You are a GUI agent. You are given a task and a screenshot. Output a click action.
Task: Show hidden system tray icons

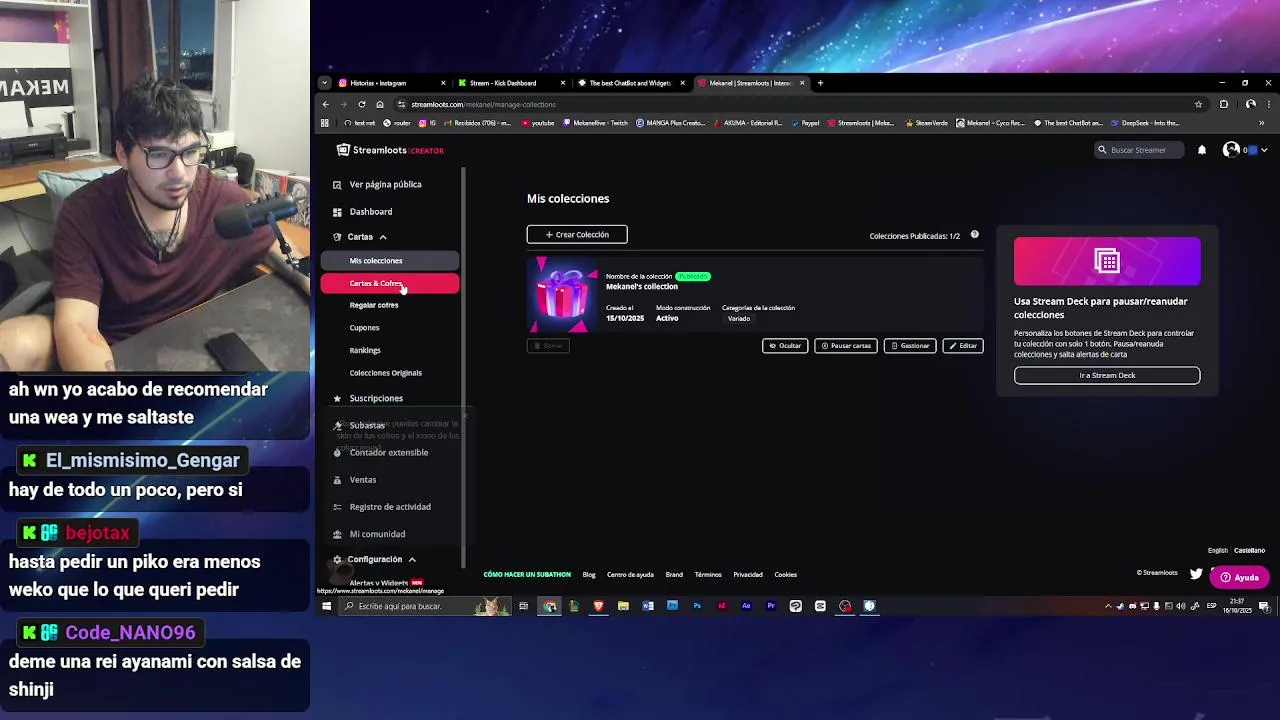1108,606
